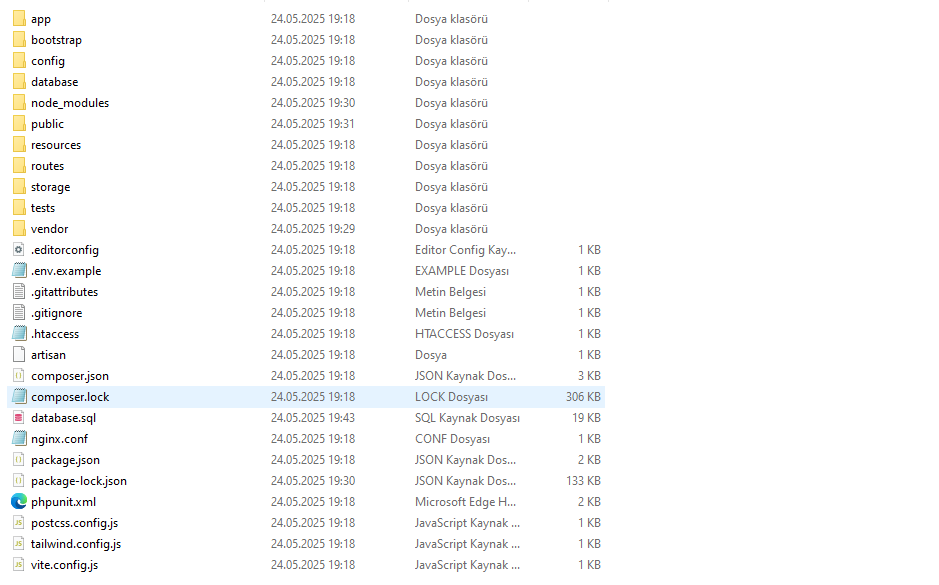Click the .editorconfig gear file icon

(19, 250)
